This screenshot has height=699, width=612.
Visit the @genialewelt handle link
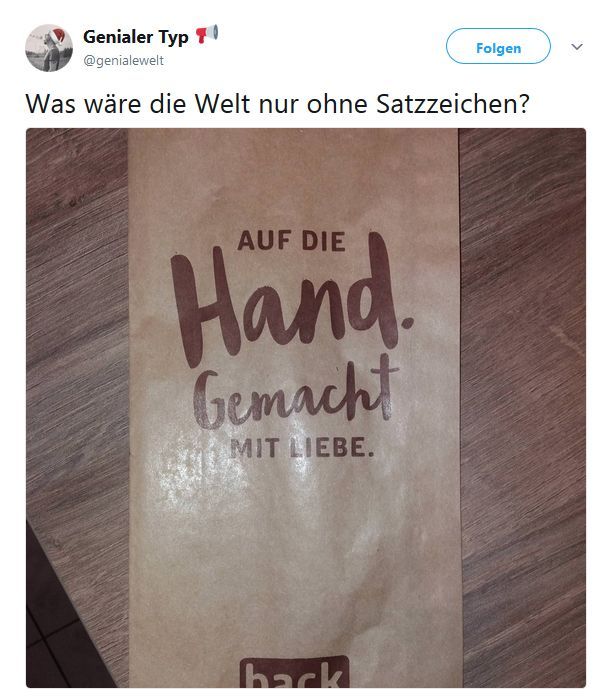pos(123,61)
